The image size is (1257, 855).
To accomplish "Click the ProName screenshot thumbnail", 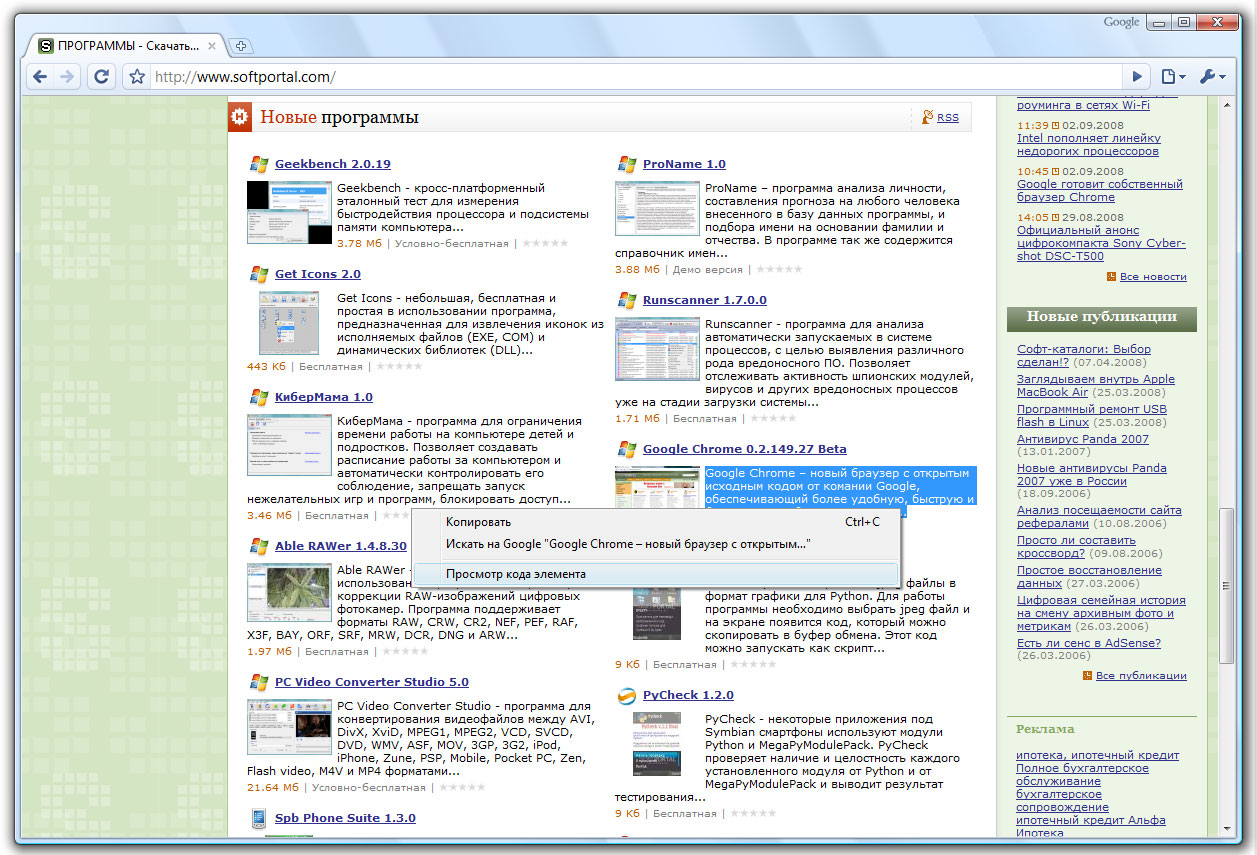I will pyautogui.click(x=657, y=208).
